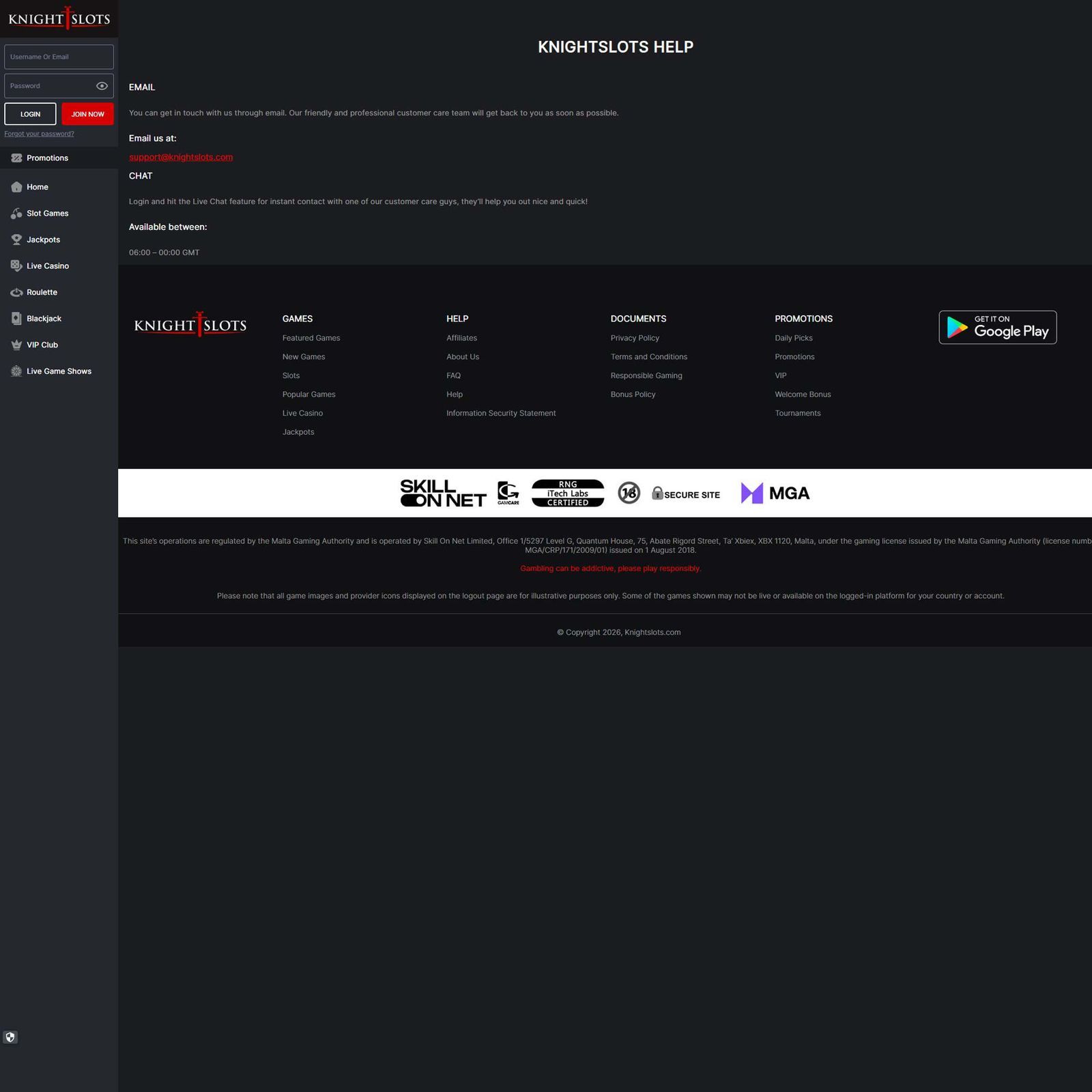Click the KnightSlots logo in the footer
The width and height of the screenshot is (1092, 1092).
pos(190,325)
